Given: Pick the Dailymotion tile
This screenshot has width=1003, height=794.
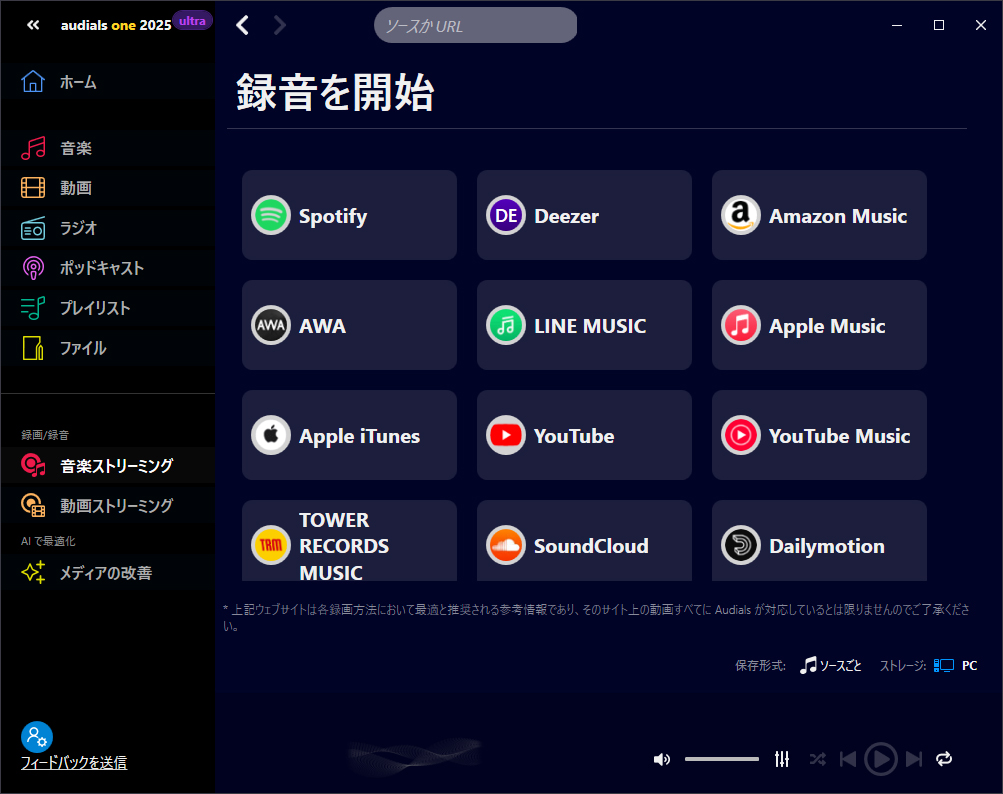Looking at the screenshot, I should click(819, 541).
